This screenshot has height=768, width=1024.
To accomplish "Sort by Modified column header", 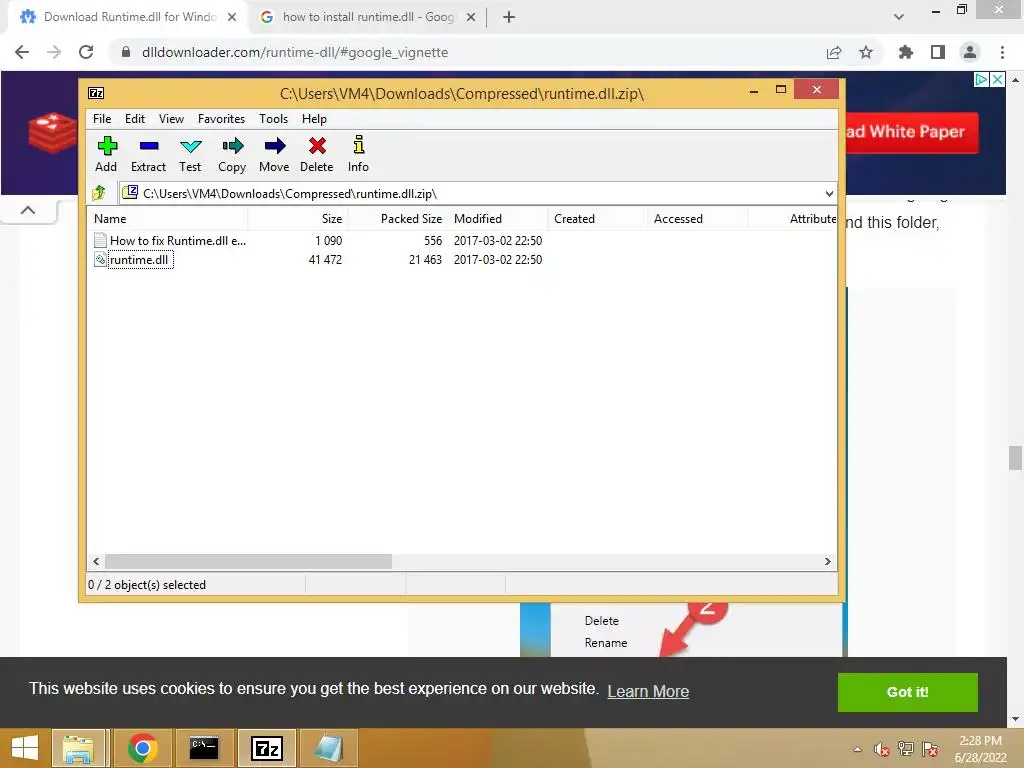I will point(498,219).
